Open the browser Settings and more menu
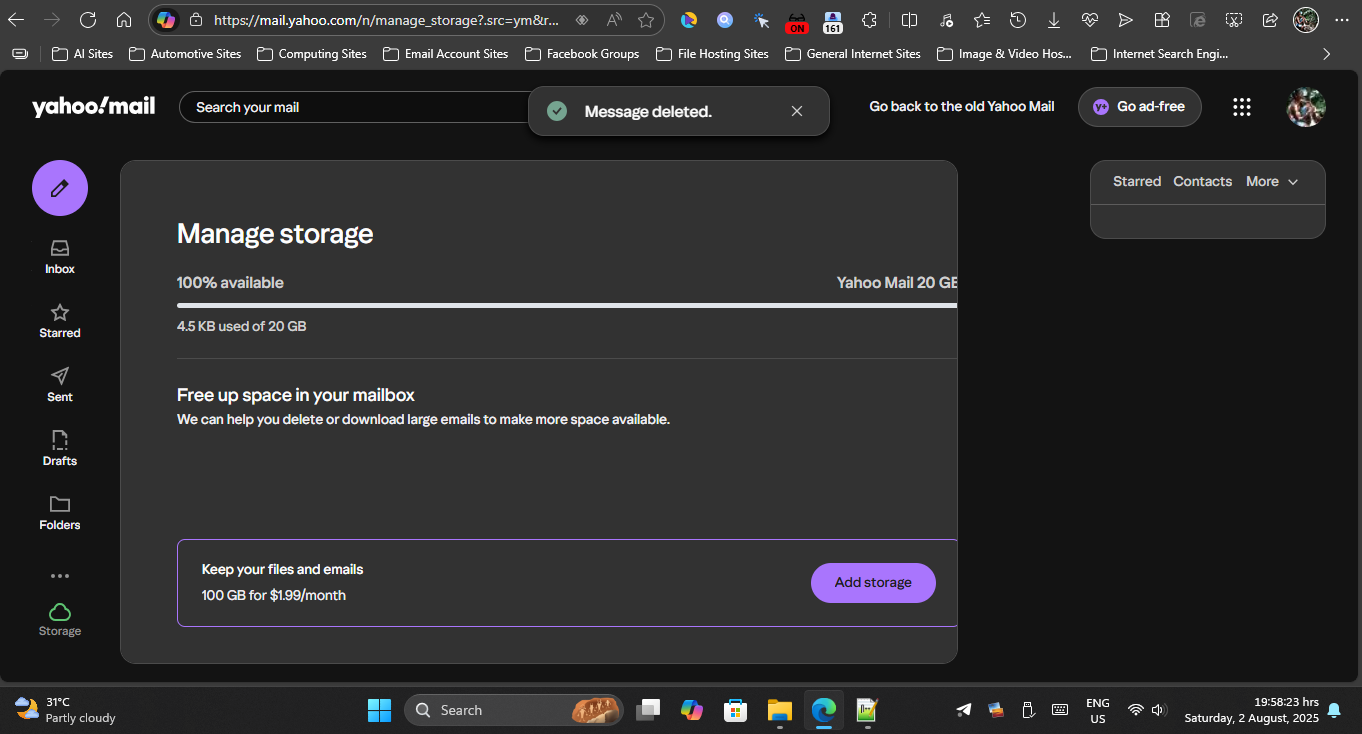 point(1341,20)
